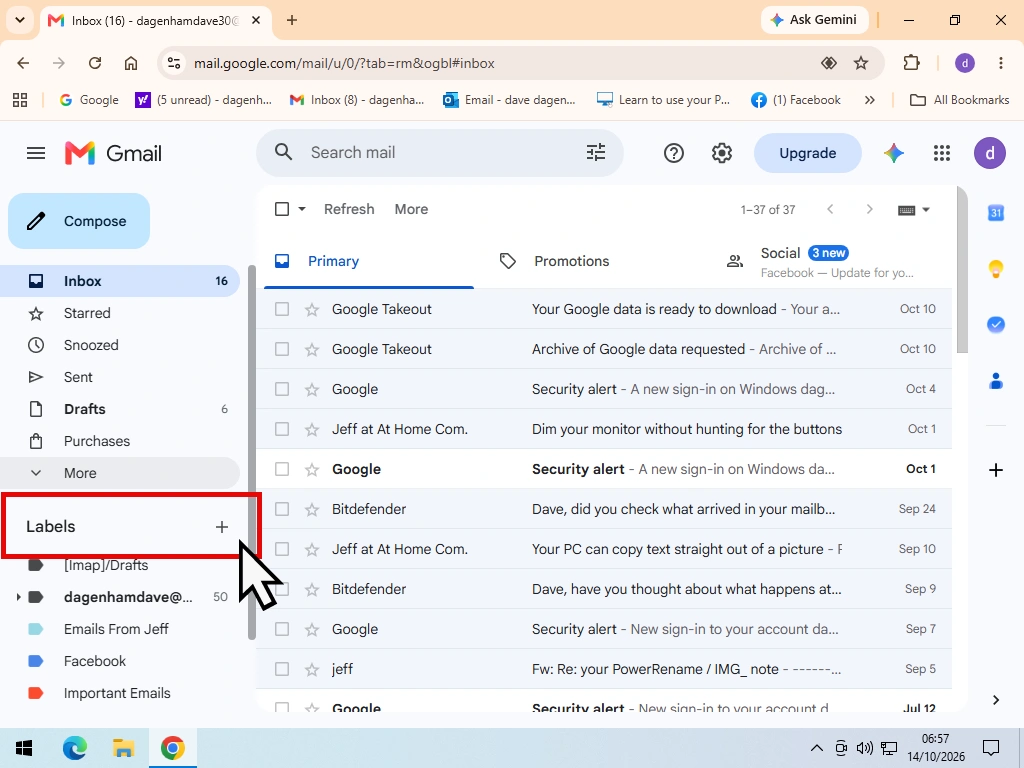Go to browser home page icon
The width and height of the screenshot is (1024, 768).
coord(131,63)
